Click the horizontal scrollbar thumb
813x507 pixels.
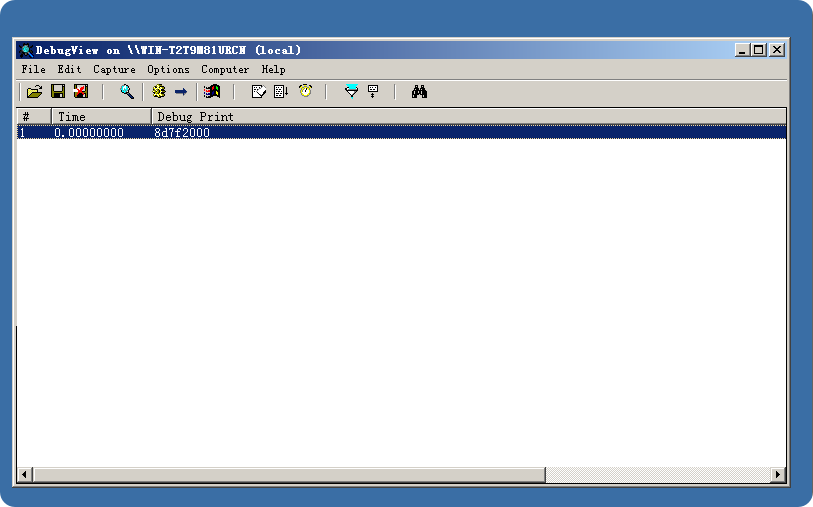point(288,474)
